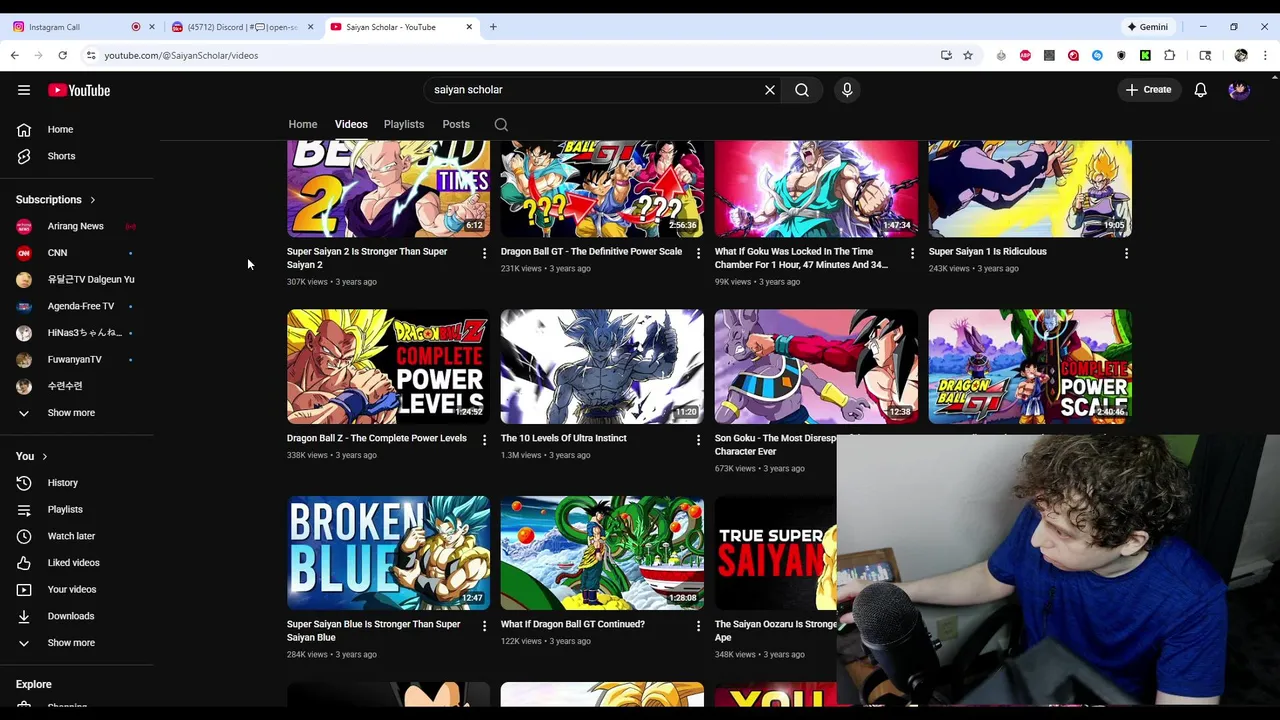Play the What If Dragon Ball GT Continued thumbnail
The image size is (1280, 720).
[602, 553]
